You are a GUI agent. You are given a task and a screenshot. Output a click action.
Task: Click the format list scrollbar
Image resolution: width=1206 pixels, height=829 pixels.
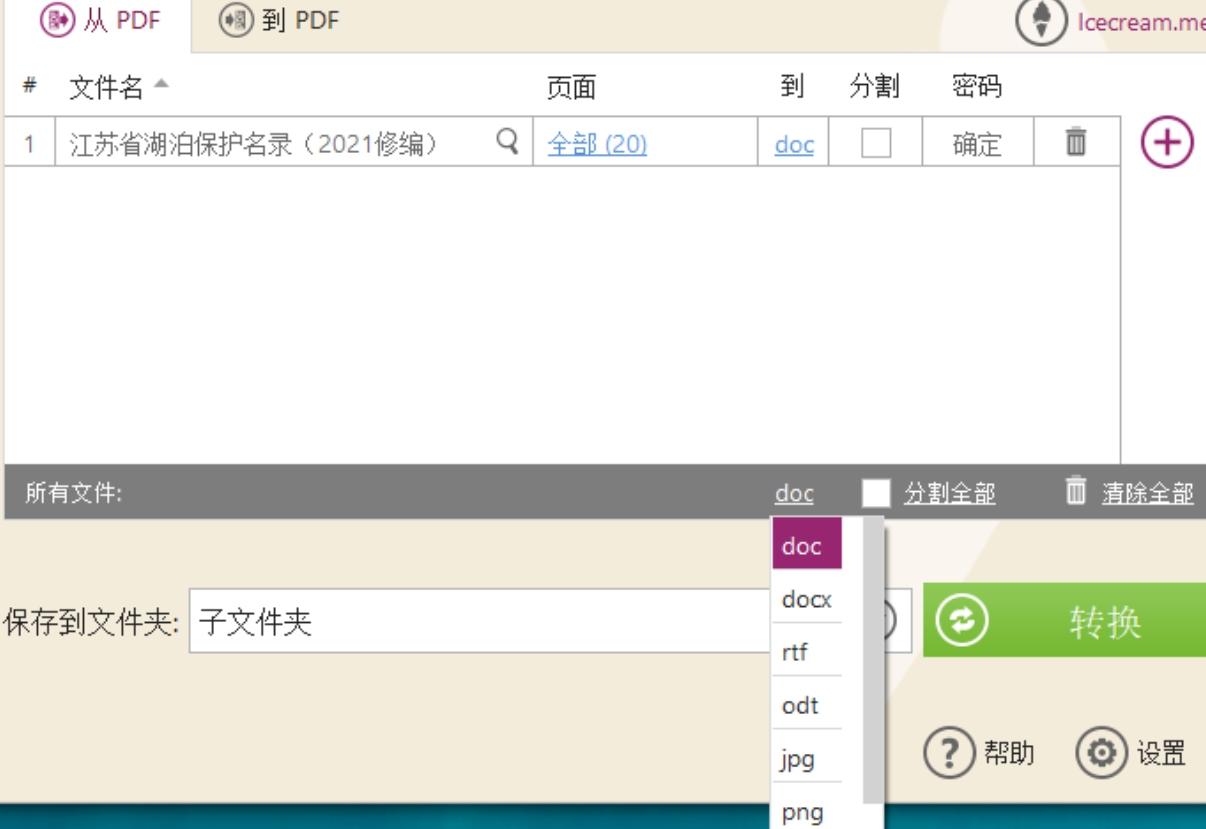click(x=873, y=660)
